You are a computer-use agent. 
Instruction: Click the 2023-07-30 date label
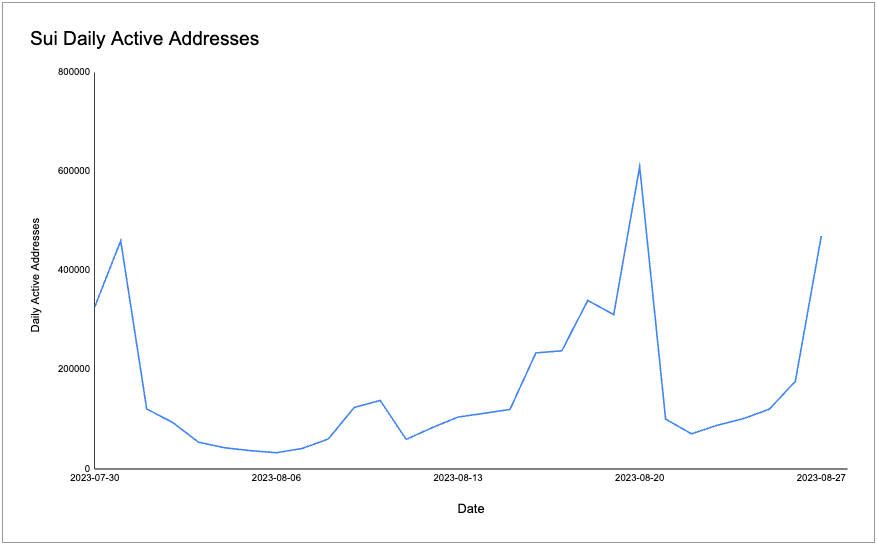coord(95,478)
